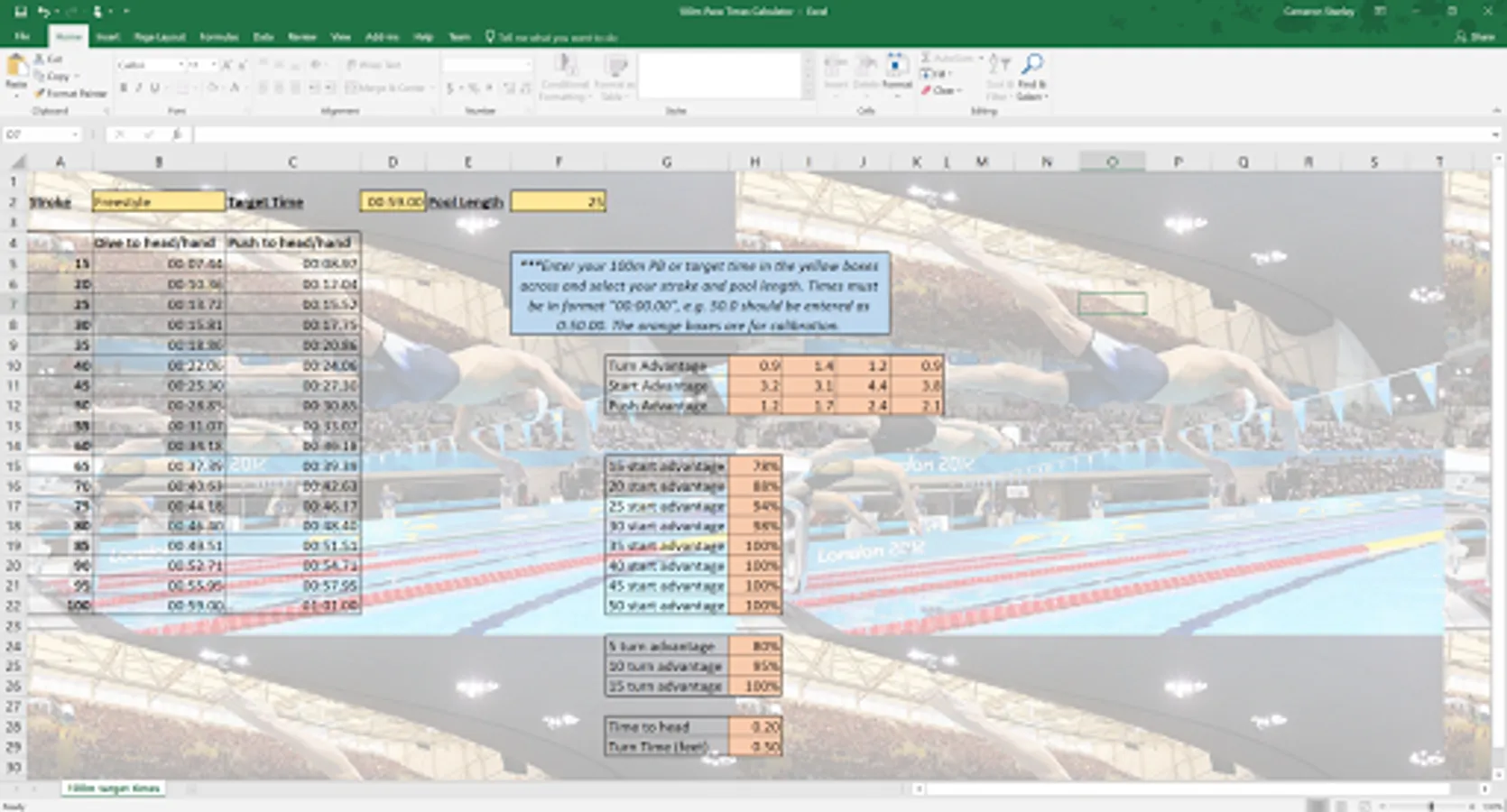Click the Paste clipboard icon
This screenshot has width=1507, height=812.
[16, 67]
